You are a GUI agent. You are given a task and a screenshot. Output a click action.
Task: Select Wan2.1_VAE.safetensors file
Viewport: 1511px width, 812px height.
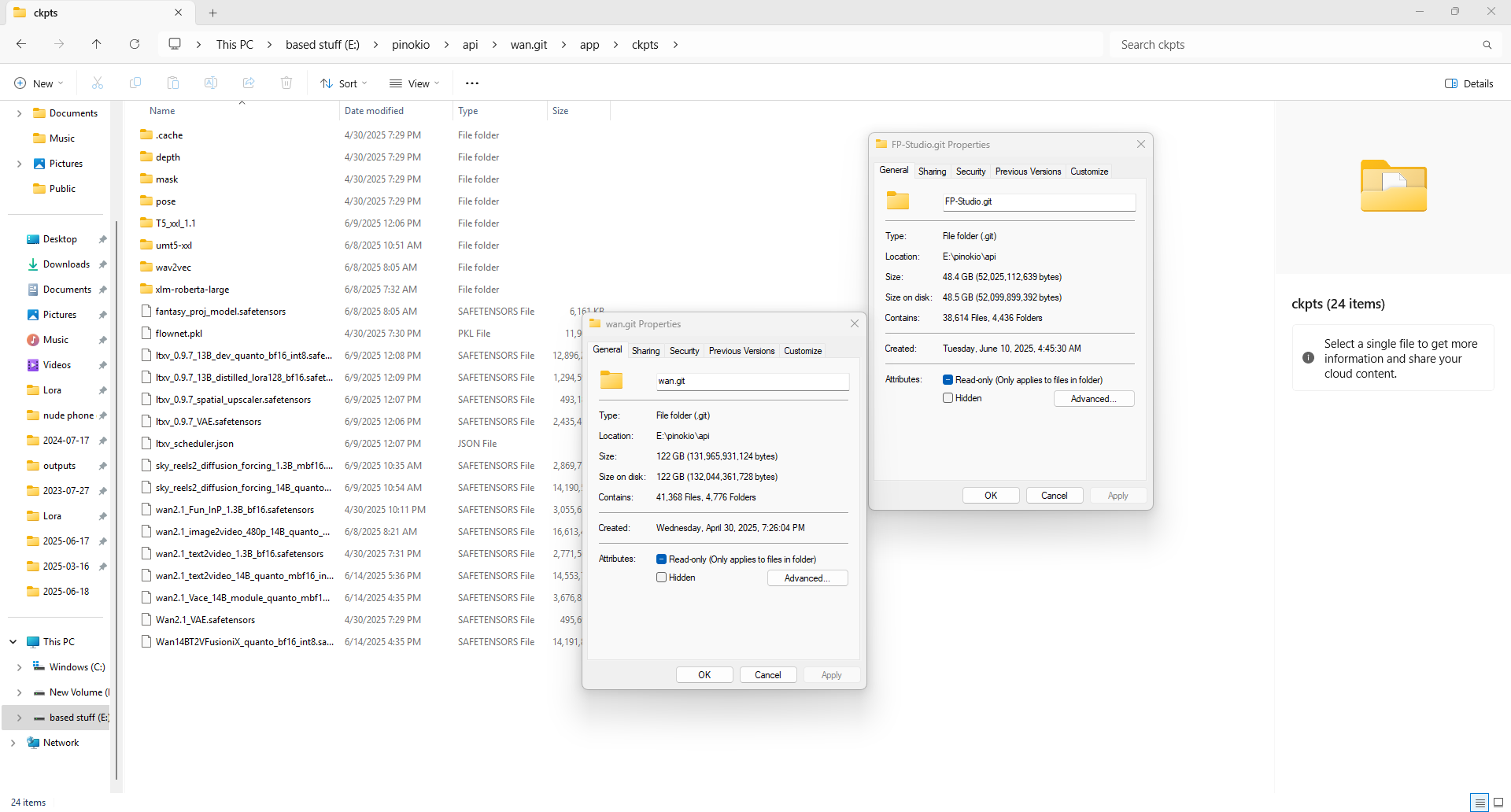(205, 620)
